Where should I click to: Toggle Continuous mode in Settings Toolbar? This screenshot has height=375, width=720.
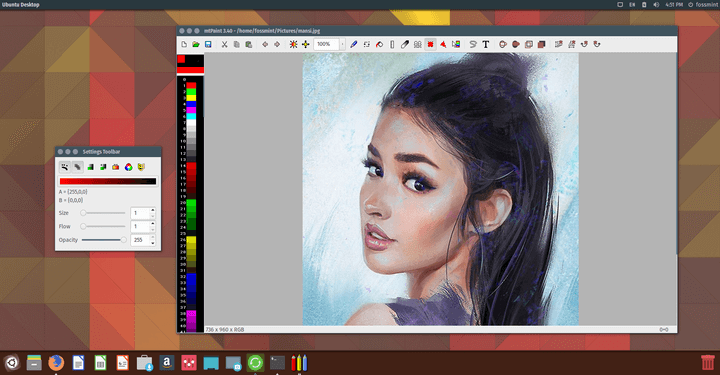[65, 167]
